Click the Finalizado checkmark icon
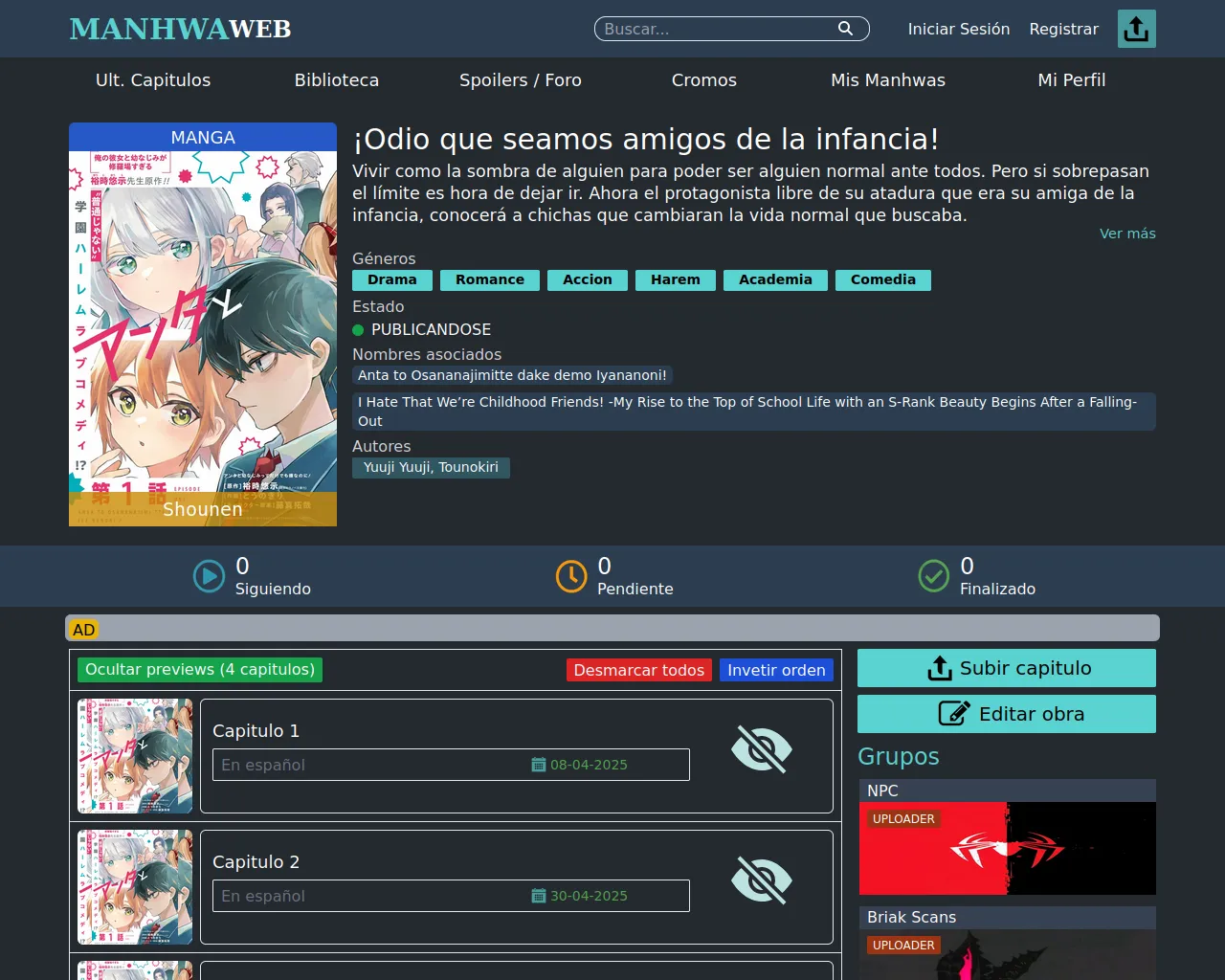 pyautogui.click(x=934, y=576)
